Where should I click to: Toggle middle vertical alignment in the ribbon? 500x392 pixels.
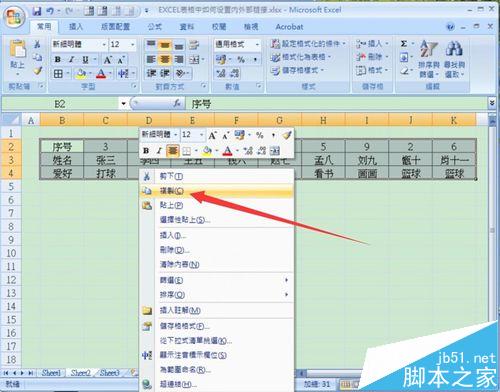[165, 45]
